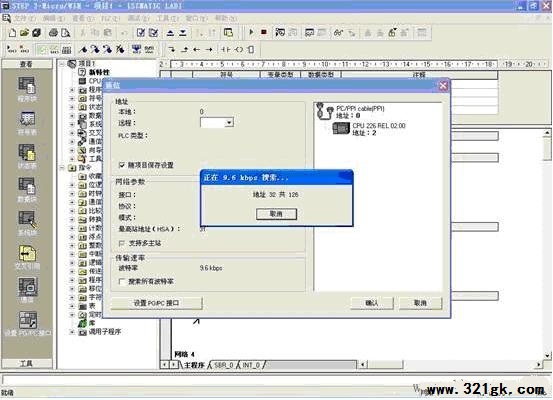Click the New file toolbar icon
553x400 pixels.
[x=12, y=33]
